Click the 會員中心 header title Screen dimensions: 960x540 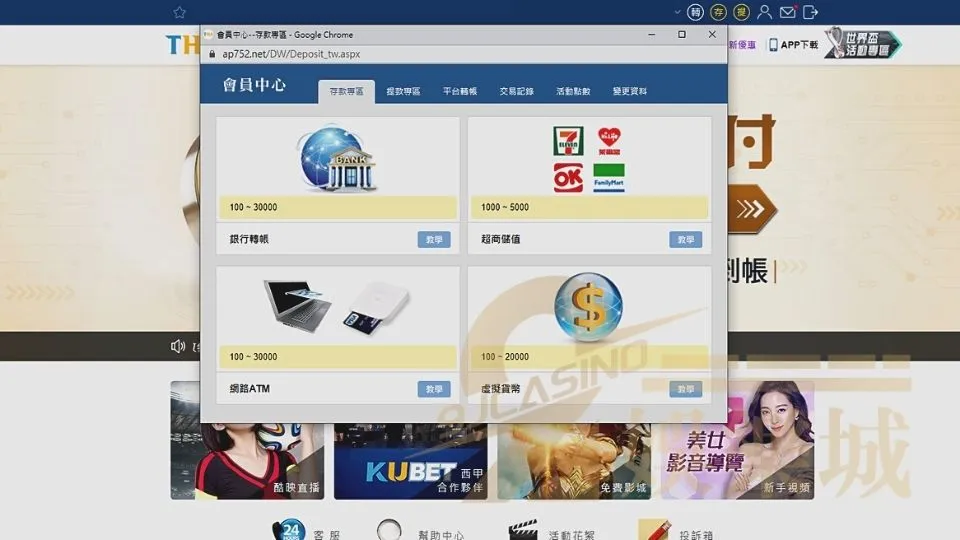tap(254, 84)
